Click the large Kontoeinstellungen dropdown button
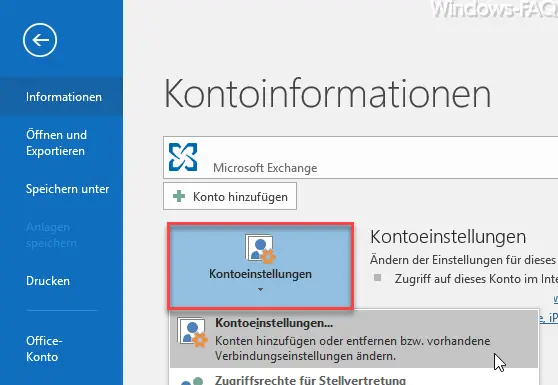 point(260,266)
